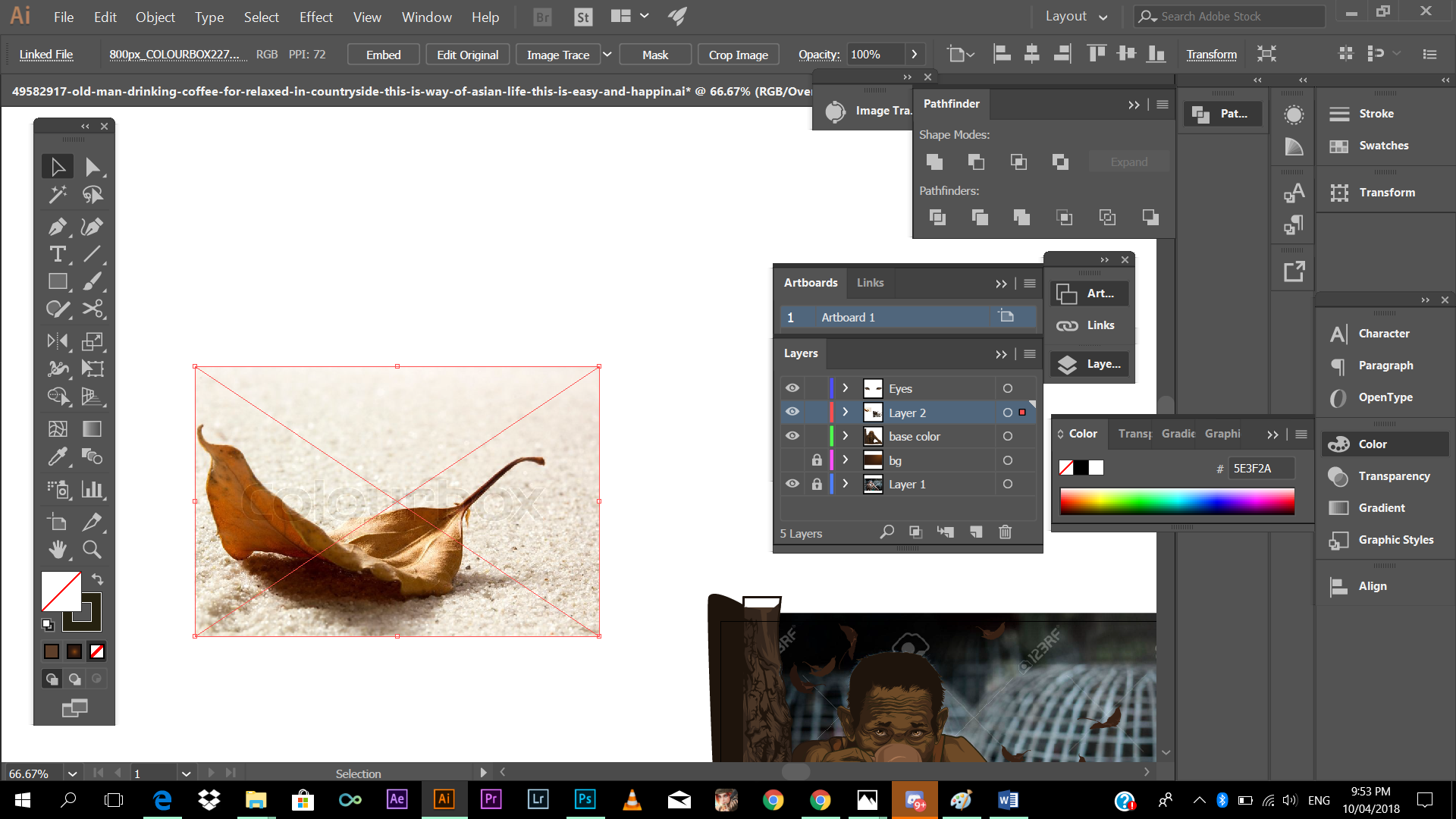Image resolution: width=1456 pixels, height=819 pixels.
Task: Open the Window menu
Action: click(427, 17)
